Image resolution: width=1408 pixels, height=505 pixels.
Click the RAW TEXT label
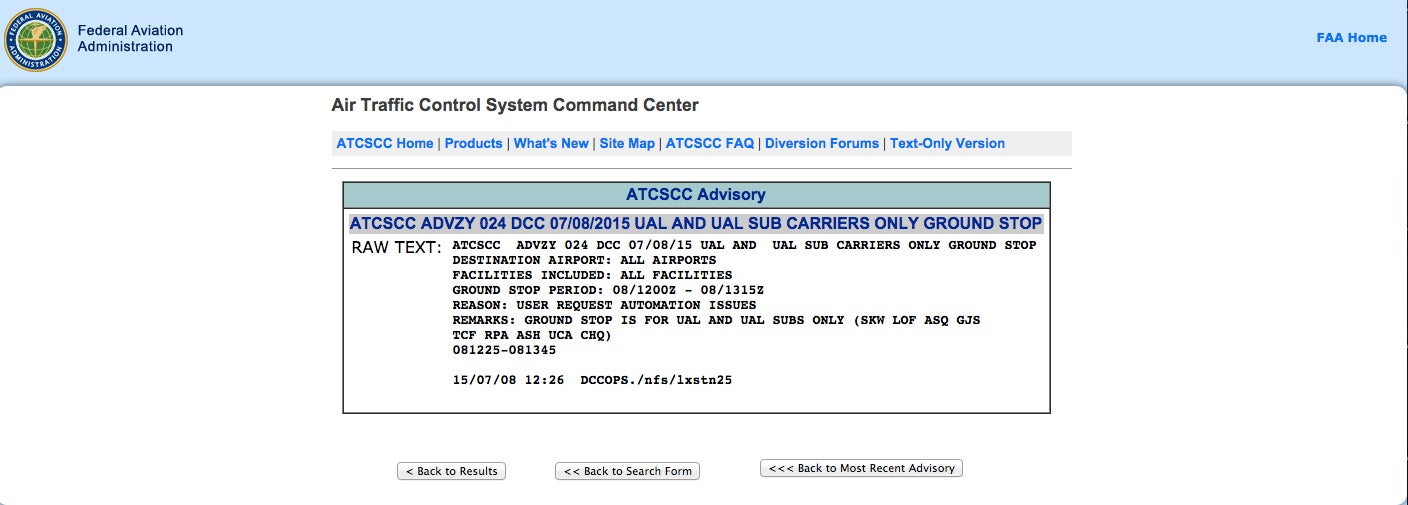pyautogui.click(x=396, y=247)
